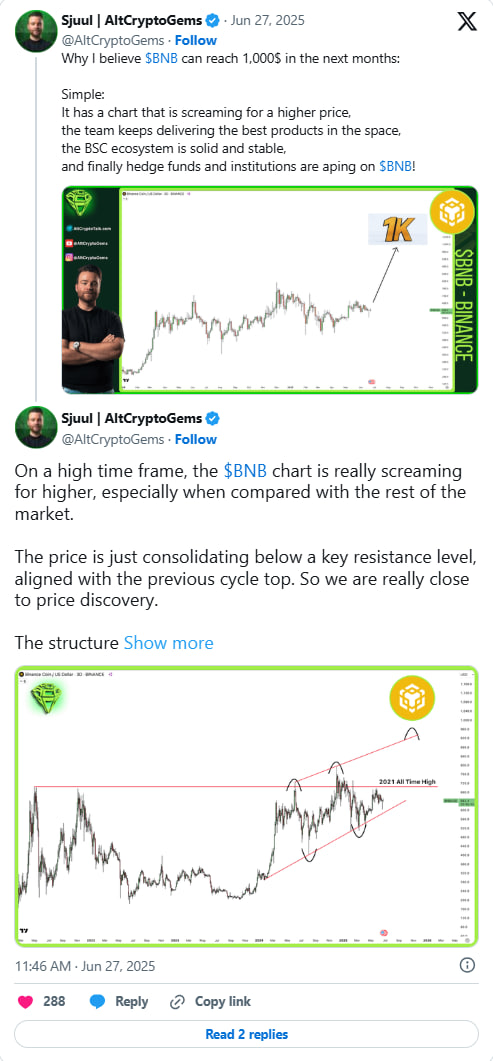Open the tweet info icon

(467, 965)
